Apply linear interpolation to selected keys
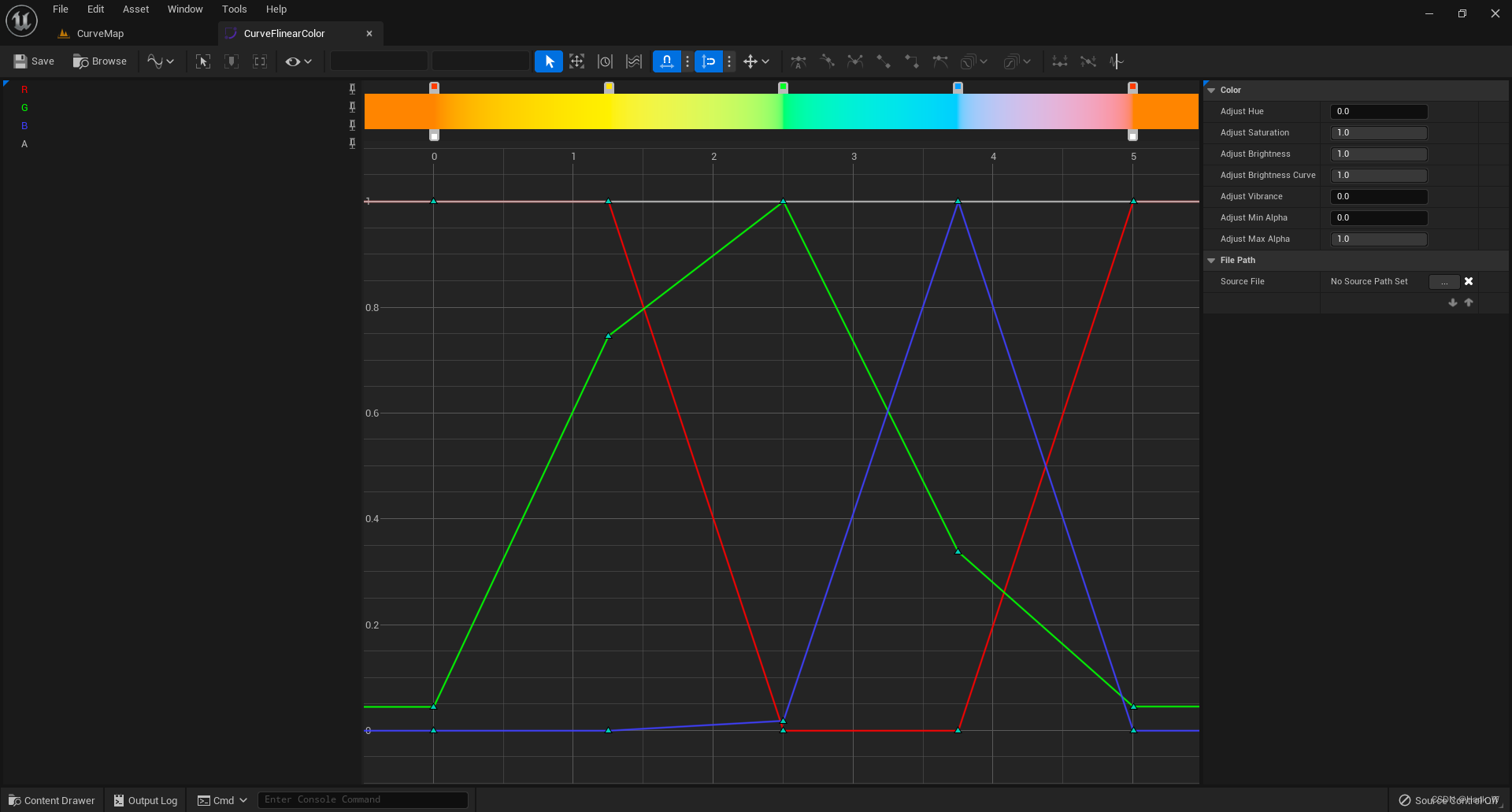 884,61
